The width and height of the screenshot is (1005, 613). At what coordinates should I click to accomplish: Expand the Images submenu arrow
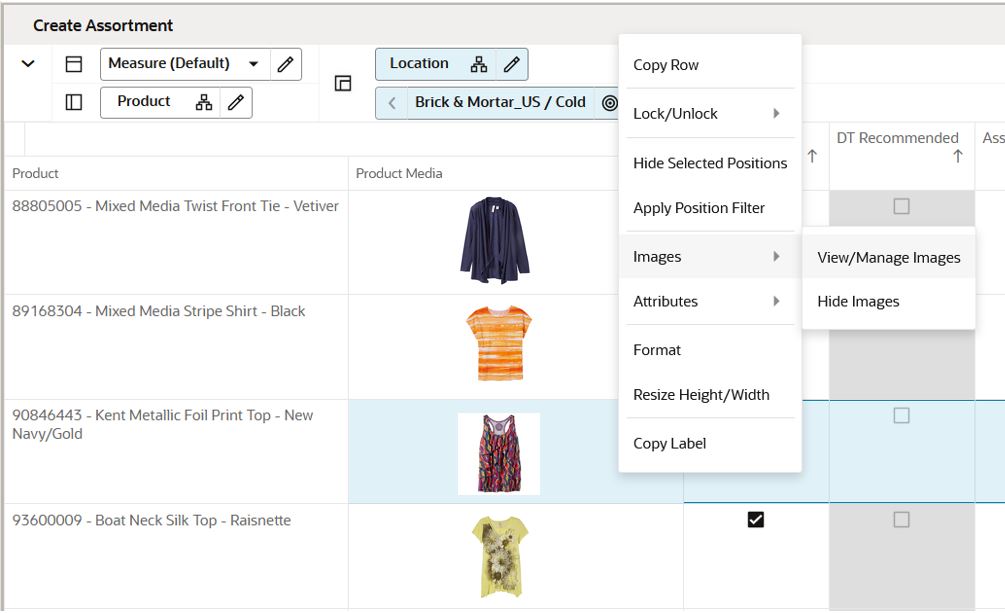(x=776, y=256)
